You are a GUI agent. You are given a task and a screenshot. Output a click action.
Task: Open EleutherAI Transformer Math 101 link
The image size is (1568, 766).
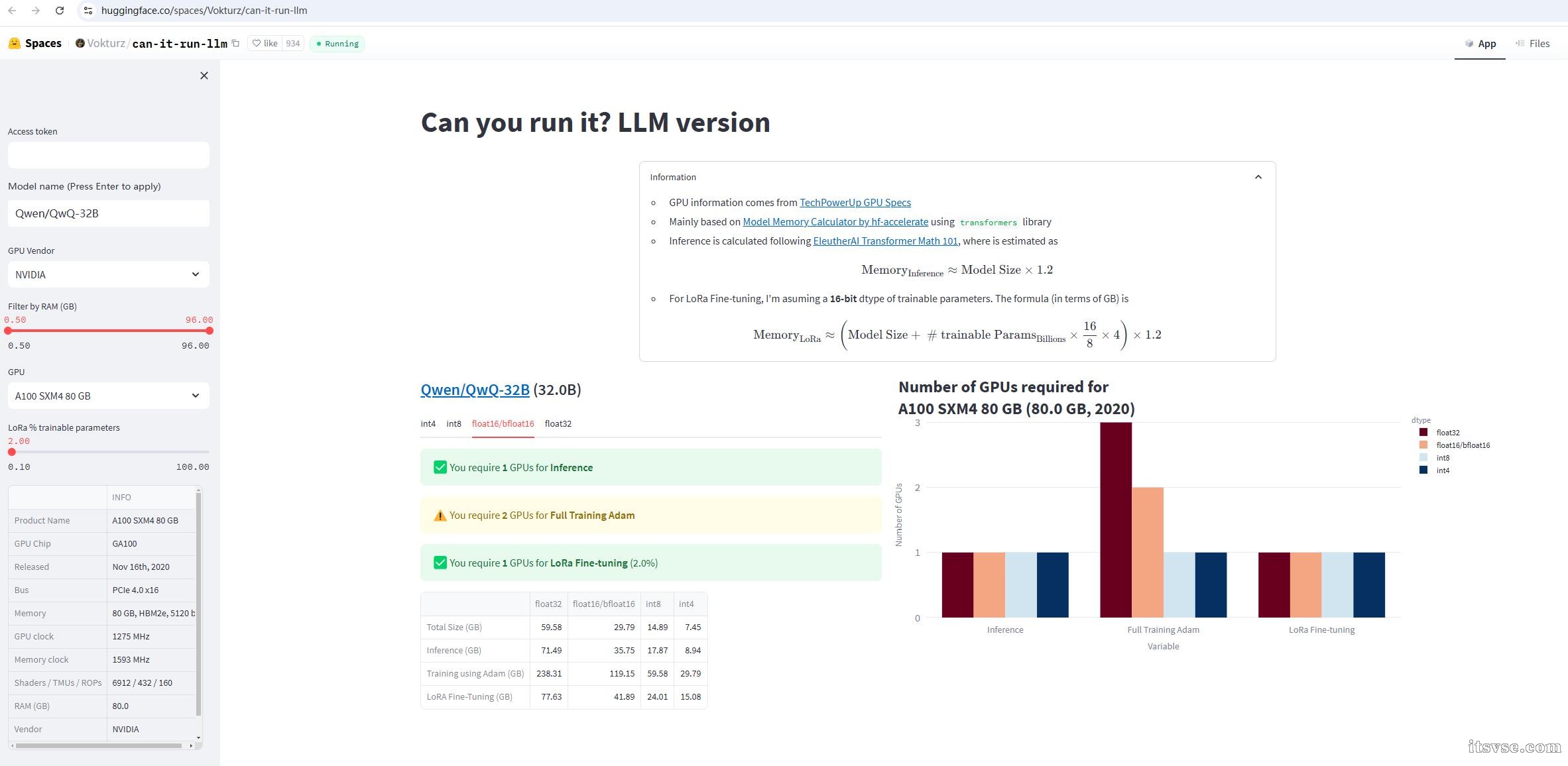(886, 241)
